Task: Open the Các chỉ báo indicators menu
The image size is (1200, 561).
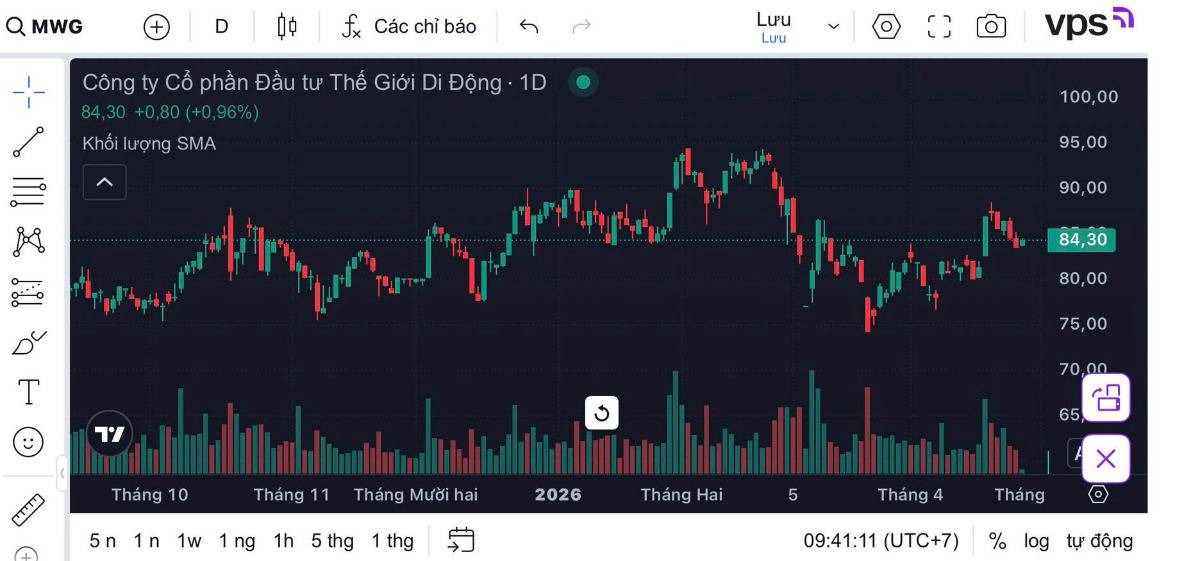Action: (409, 26)
